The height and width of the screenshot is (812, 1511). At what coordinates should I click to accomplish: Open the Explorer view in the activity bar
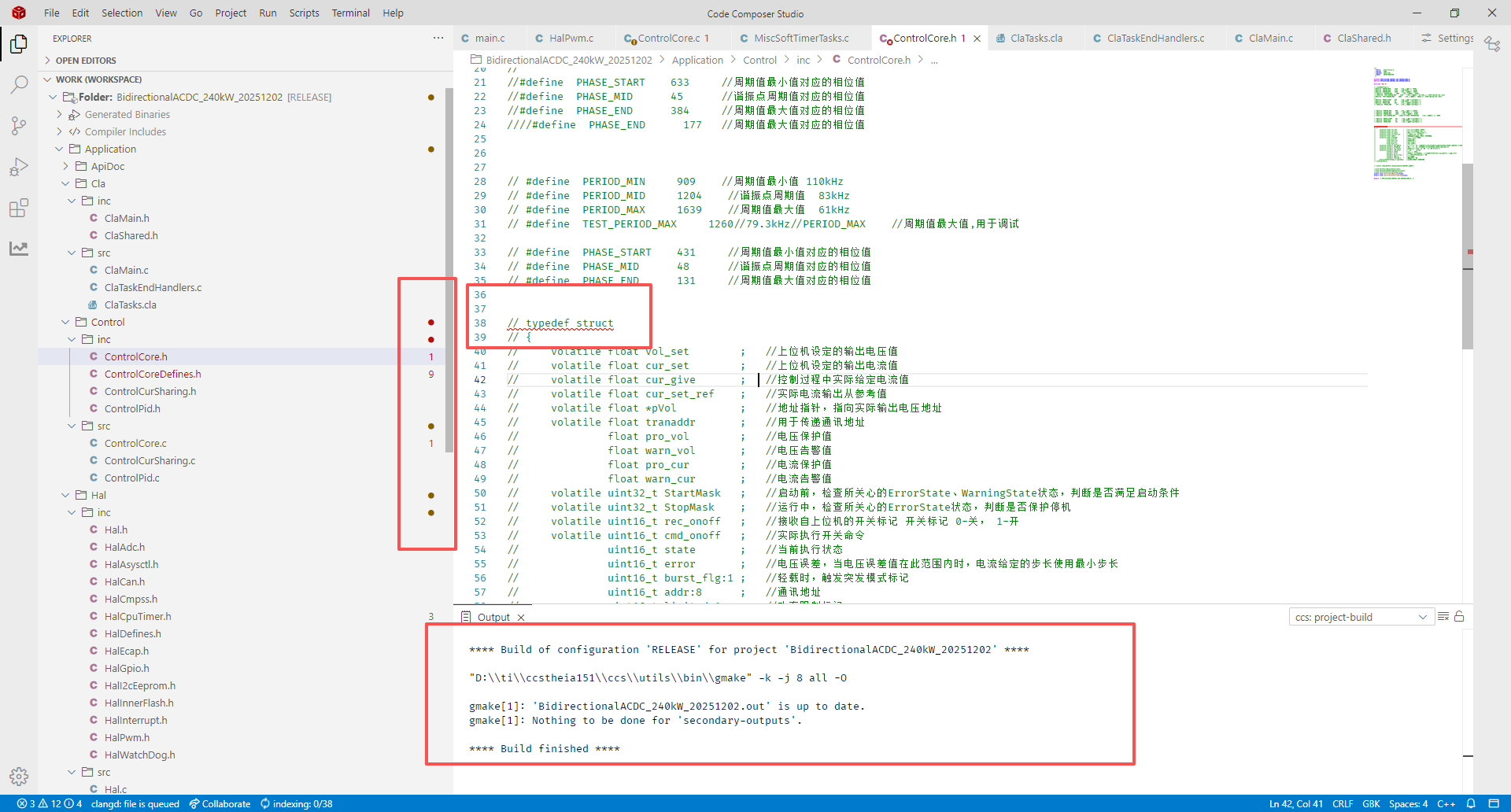click(19, 44)
